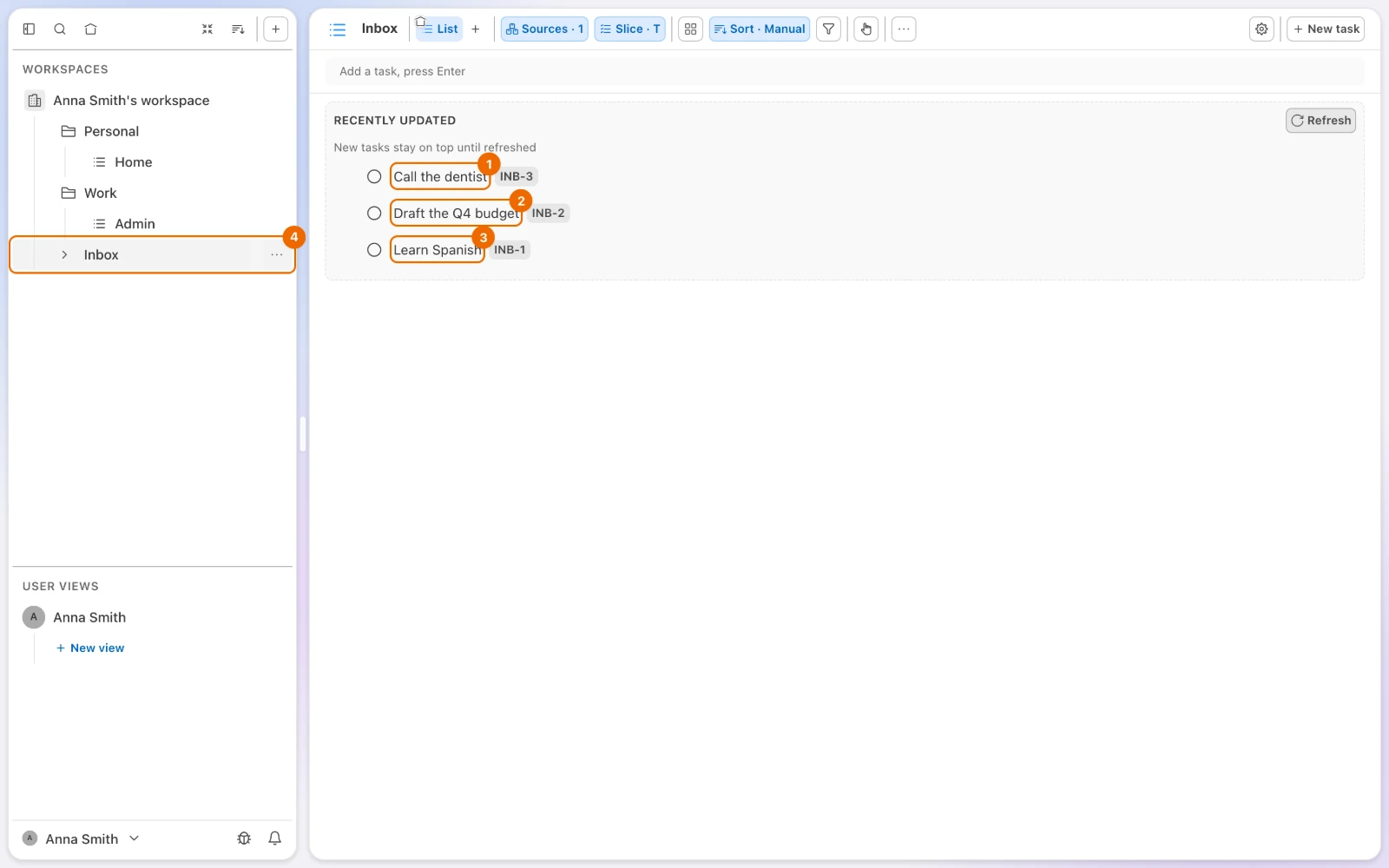Viewport: 1389px width, 868px height.
Task: Open the Sort Manual dropdown
Action: (x=760, y=29)
